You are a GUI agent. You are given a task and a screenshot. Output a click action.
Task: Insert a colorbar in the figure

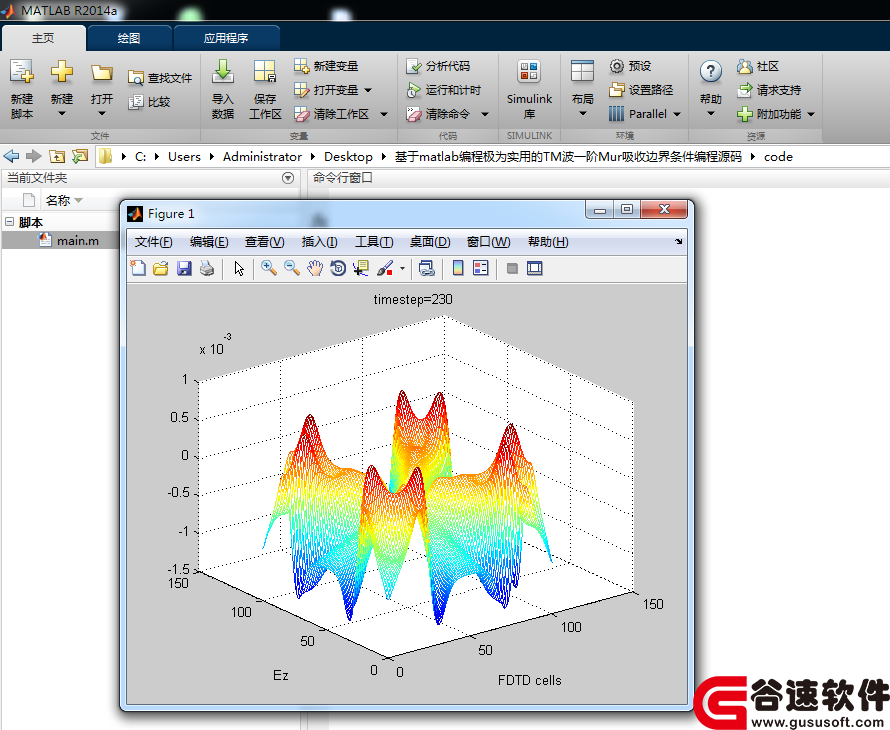click(458, 268)
